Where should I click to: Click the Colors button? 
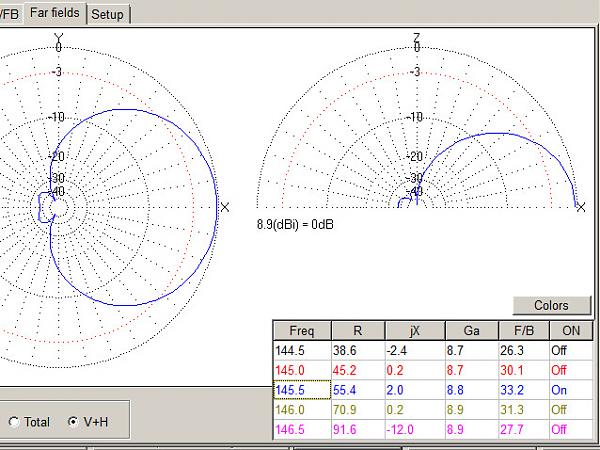pyautogui.click(x=552, y=305)
